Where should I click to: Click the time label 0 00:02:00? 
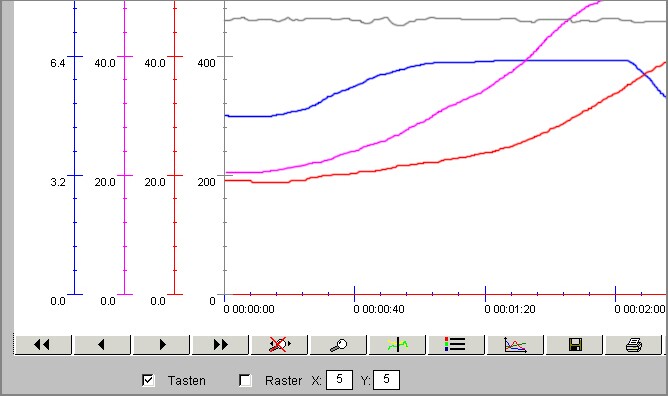(x=640, y=309)
